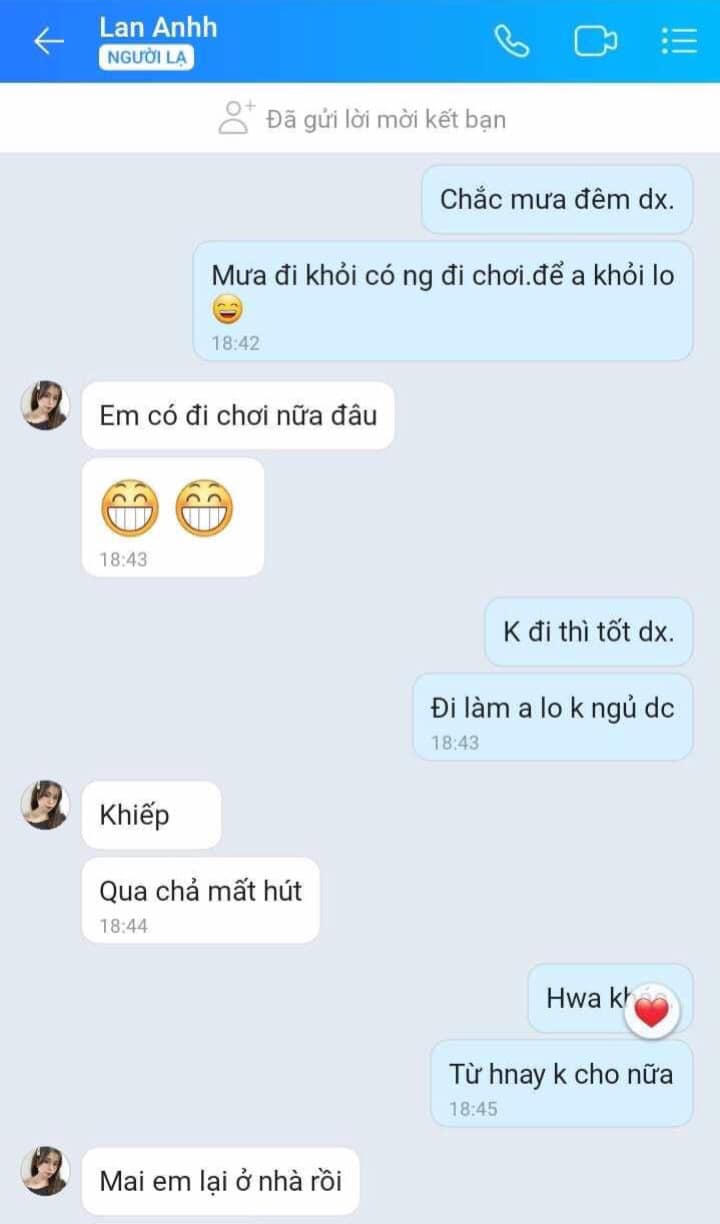This screenshot has height=1224, width=720.
Task: Select the 'Đi làm a lo k ngủ dc' message
Action: point(552,715)
